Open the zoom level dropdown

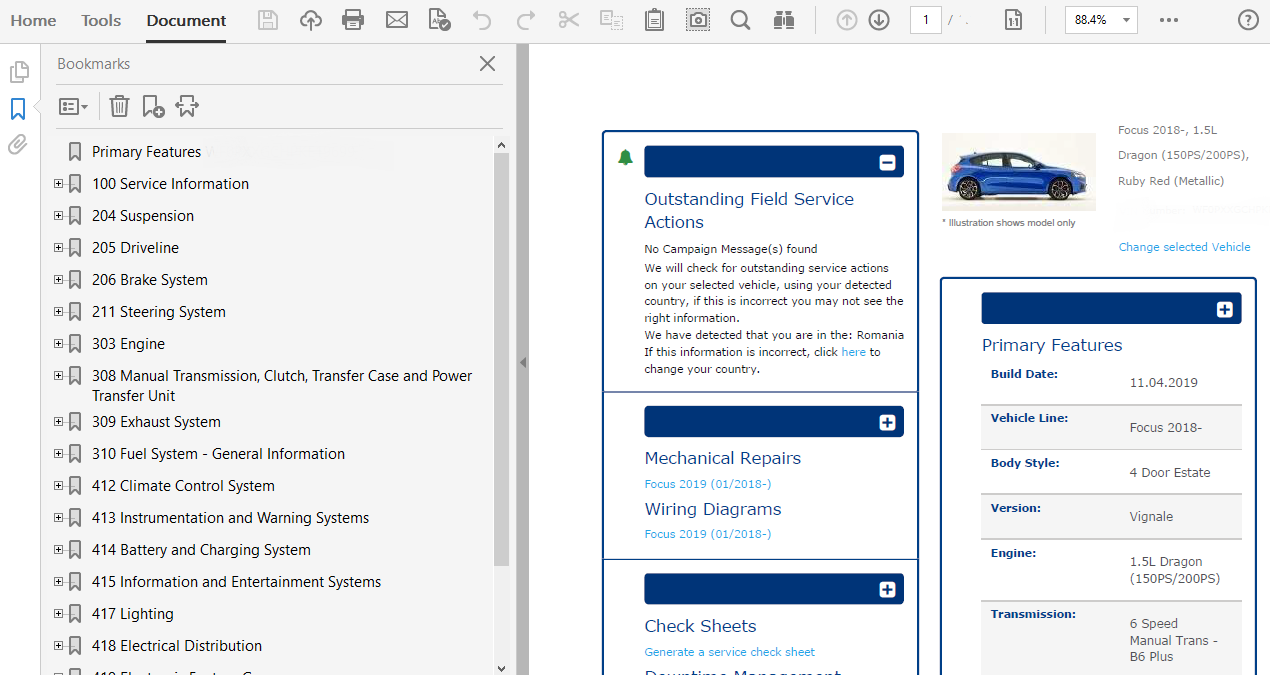1127,20
